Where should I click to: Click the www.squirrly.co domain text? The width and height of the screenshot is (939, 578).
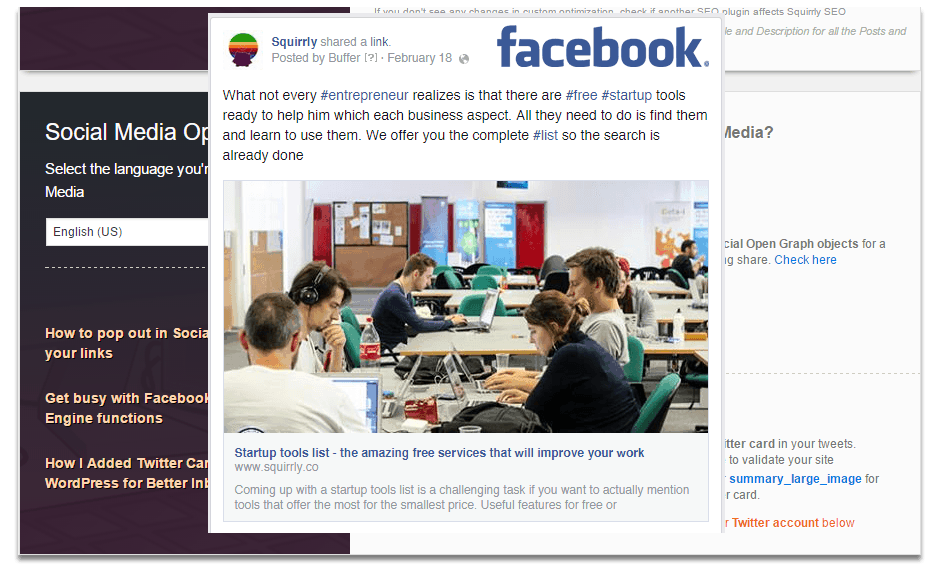pos(276,467)
